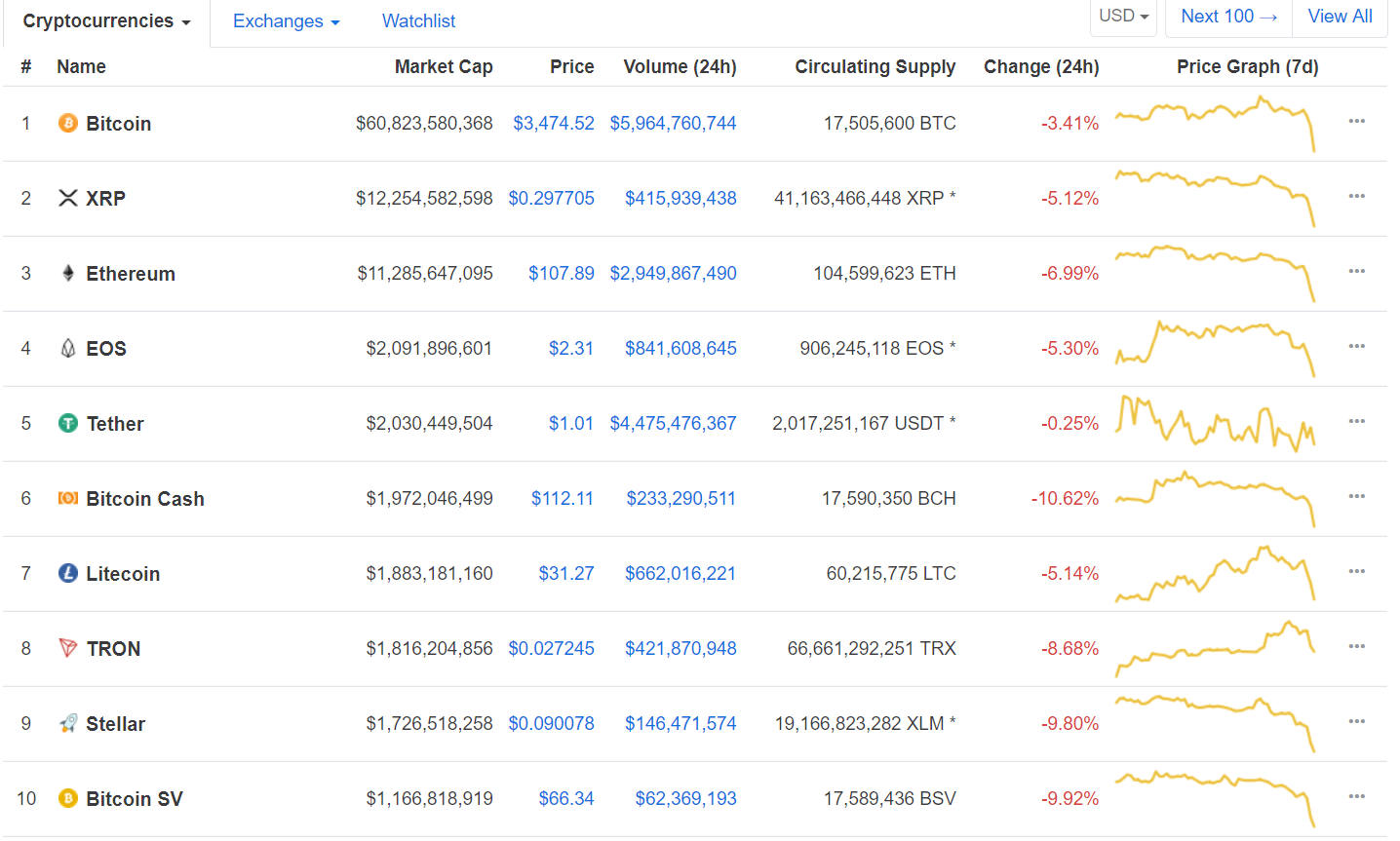Expand the Cryptocurrencies dropdown
The width and height of the screenshot is (1400, 841).
pyautogui.click(x=106, y=21)
